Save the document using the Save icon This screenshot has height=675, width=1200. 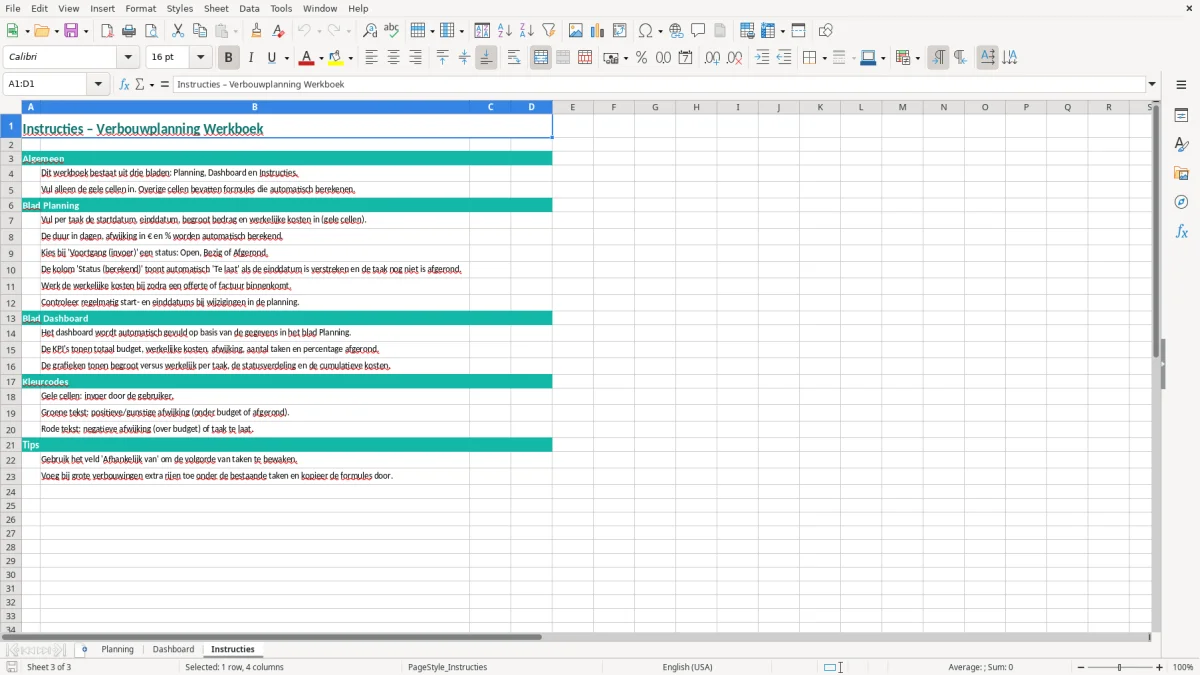pos(71,31)
